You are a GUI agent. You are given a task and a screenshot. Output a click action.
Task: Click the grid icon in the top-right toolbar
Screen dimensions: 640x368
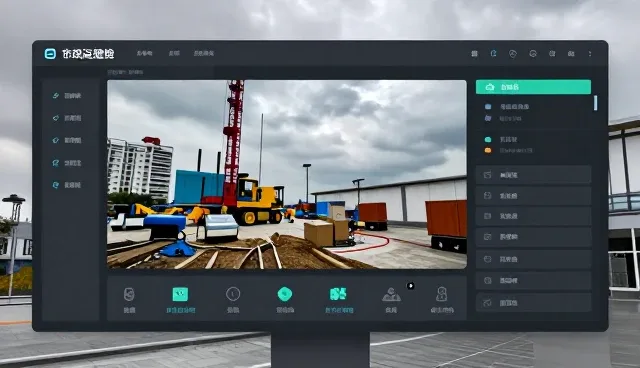point(474,53)
